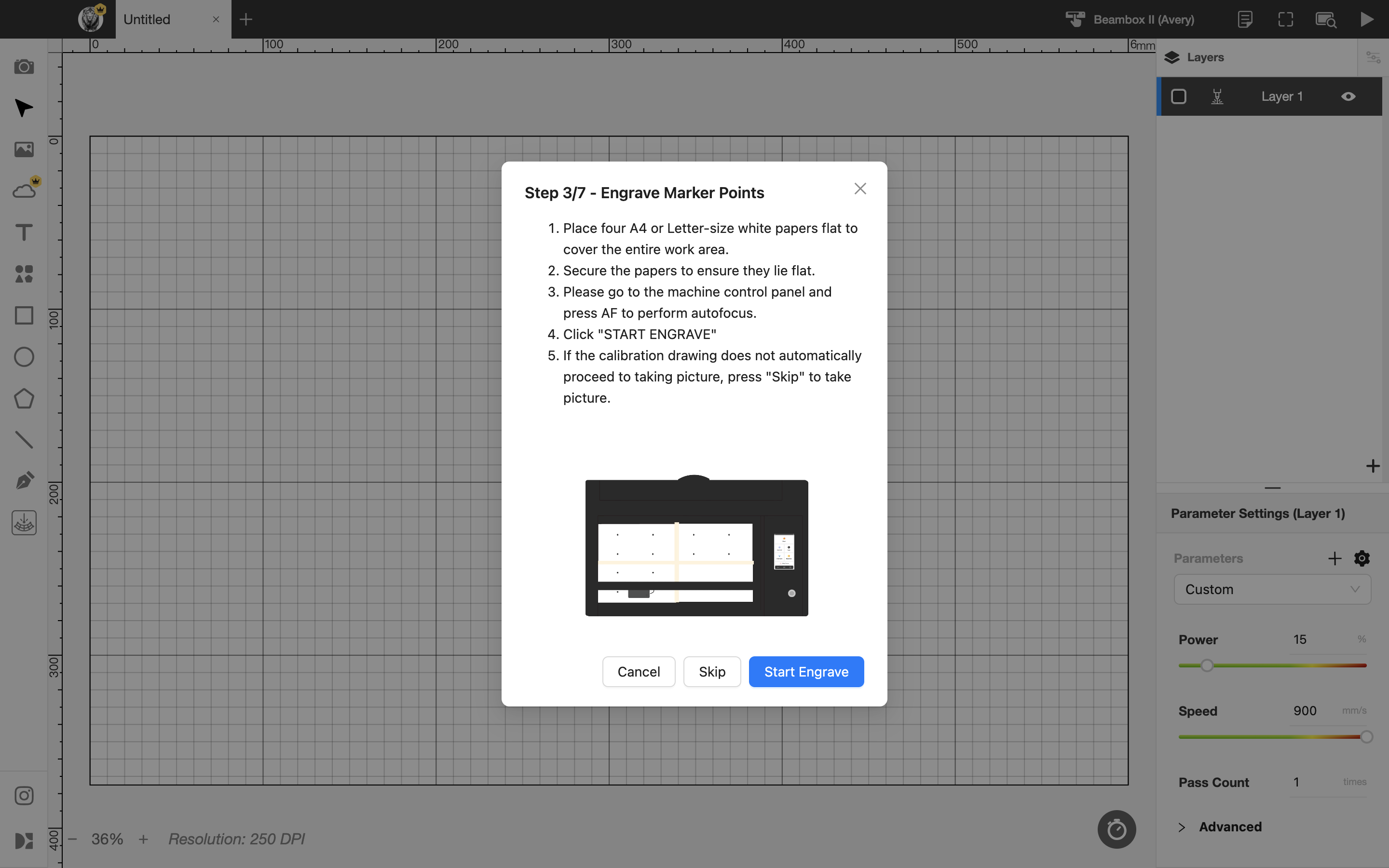Image resolution: width=1389 pixels, height=868 pixels.
Task: Click the Cancel button
Action: (x=638, y=672)
